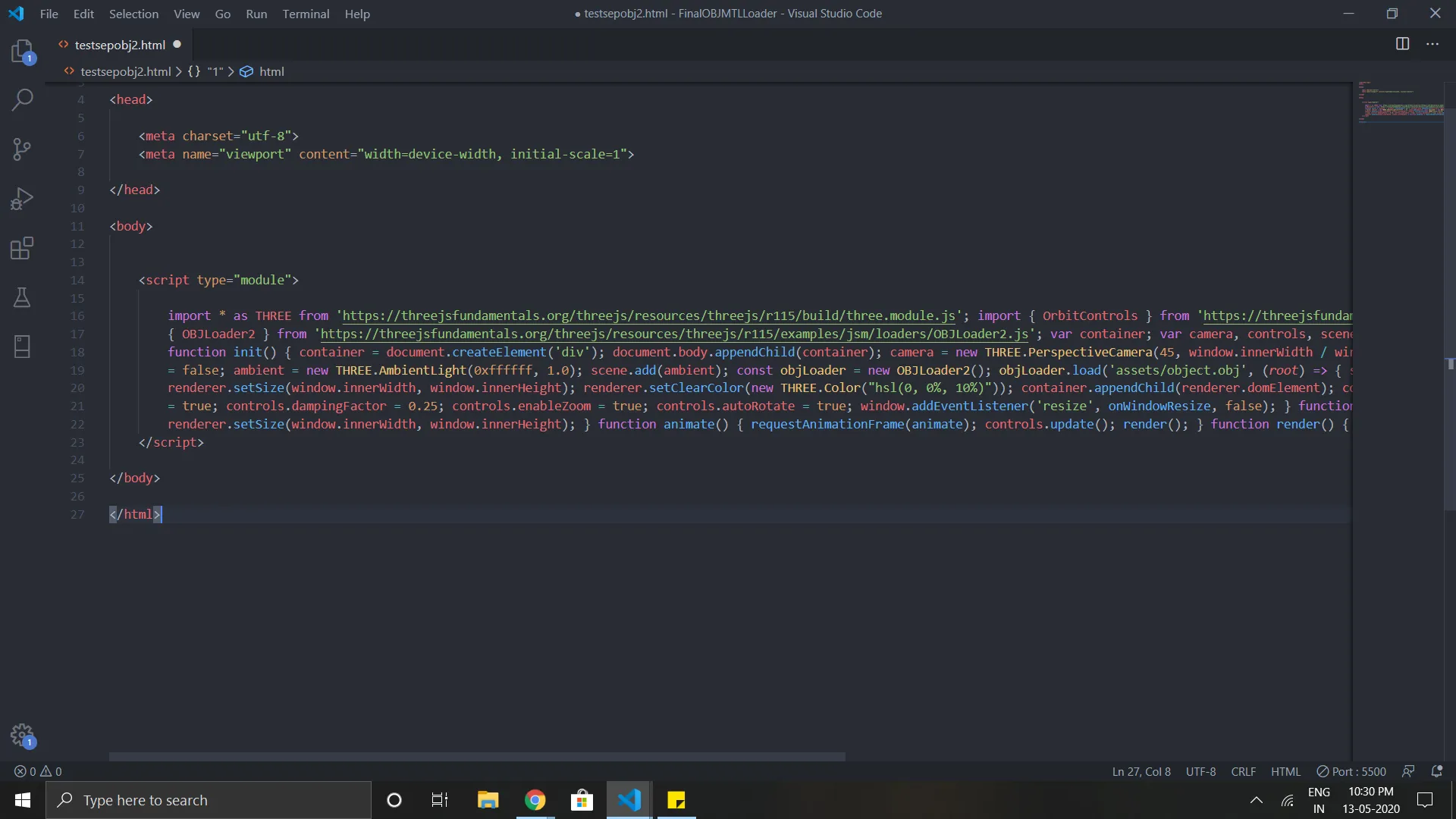Open the Search view icon

(22, 99)
